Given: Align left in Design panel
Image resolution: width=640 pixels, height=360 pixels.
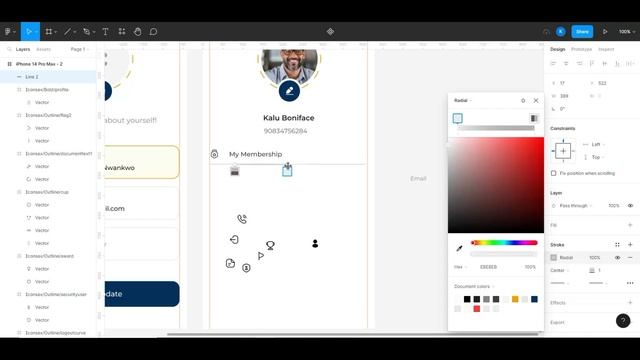Looking at the screenshot, I should coord(553,64).
